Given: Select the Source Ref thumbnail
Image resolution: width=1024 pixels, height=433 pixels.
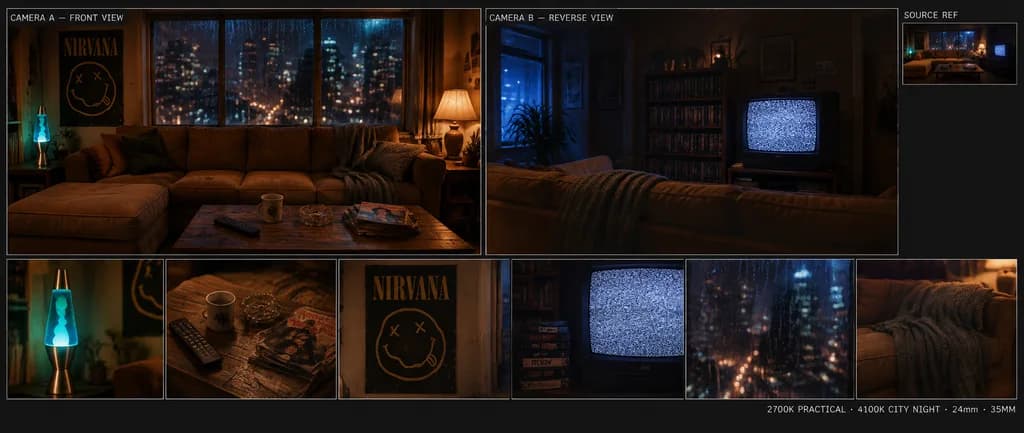Looking at the screenshot, I should [959, 54].
